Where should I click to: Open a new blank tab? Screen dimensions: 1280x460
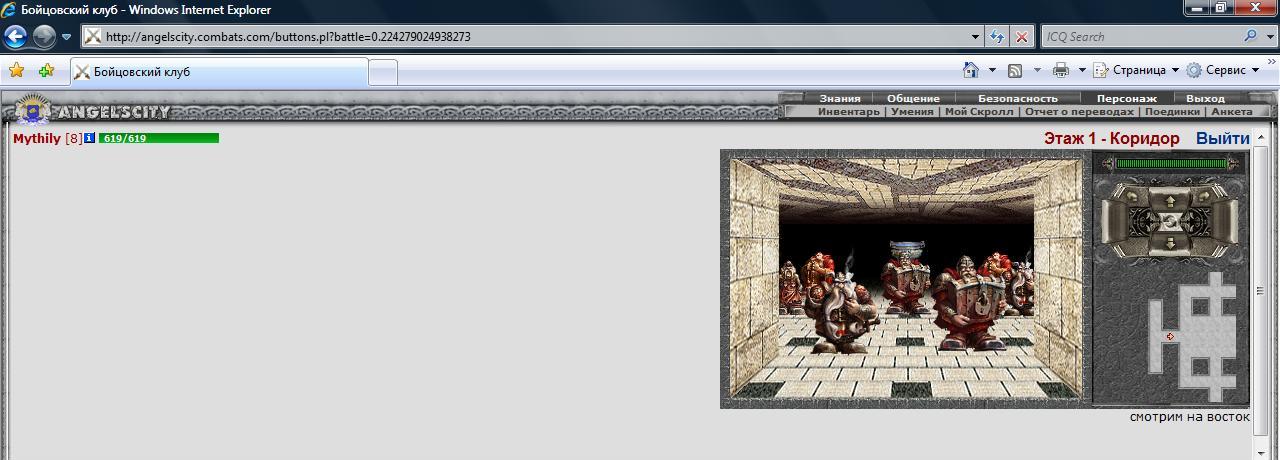383,73
